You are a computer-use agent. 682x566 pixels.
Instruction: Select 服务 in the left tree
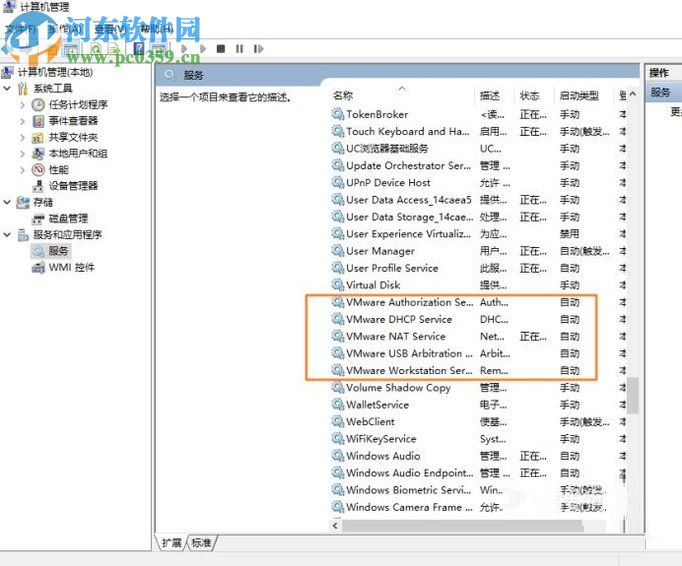pyautogui.click(x=58, y=251)
